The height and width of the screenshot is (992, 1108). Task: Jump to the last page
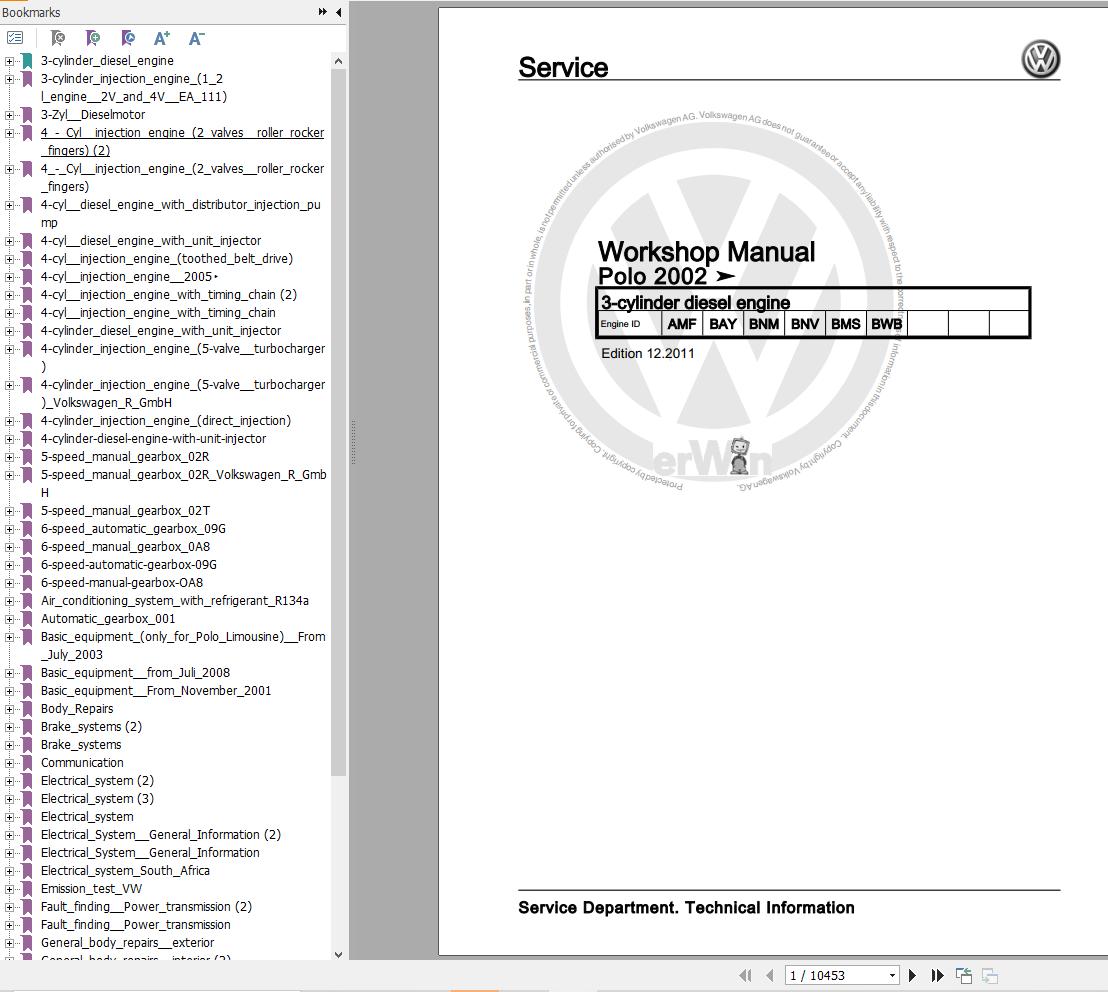pos(937,975)
